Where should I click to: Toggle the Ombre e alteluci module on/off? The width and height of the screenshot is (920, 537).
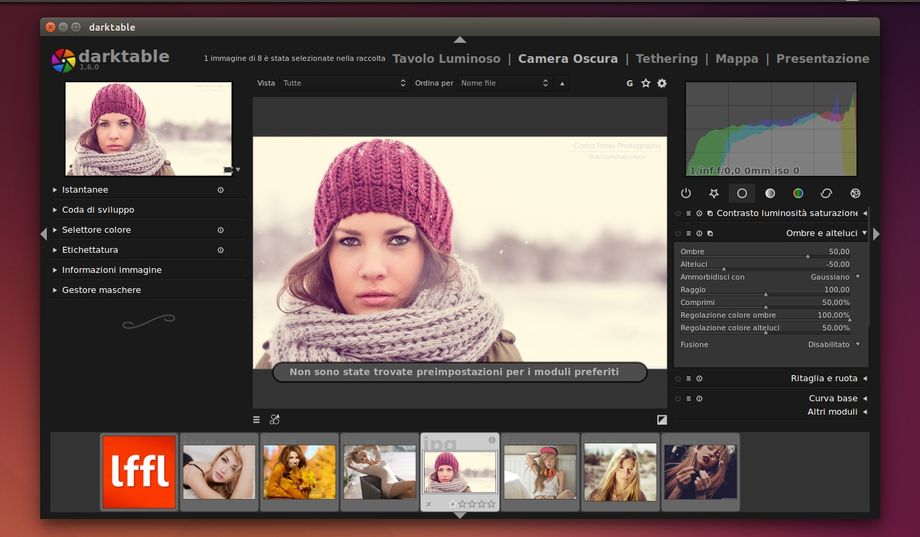(678, 233)
